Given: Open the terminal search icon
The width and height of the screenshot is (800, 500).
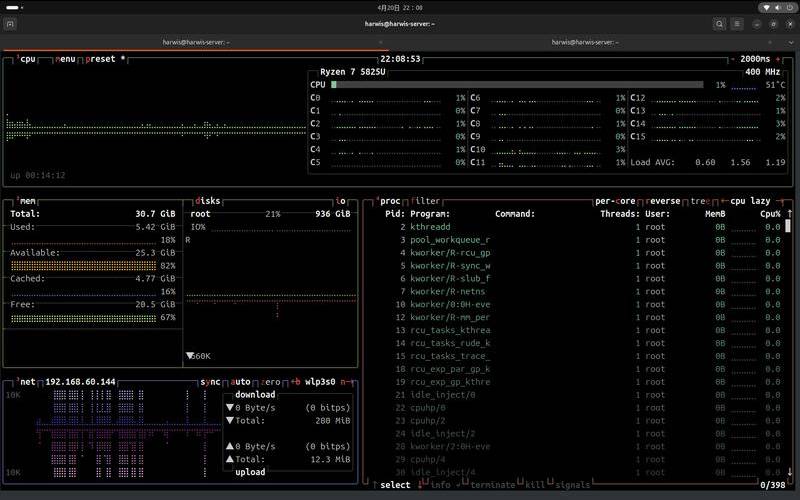Looking at the screenshot, I should [719, 24].
